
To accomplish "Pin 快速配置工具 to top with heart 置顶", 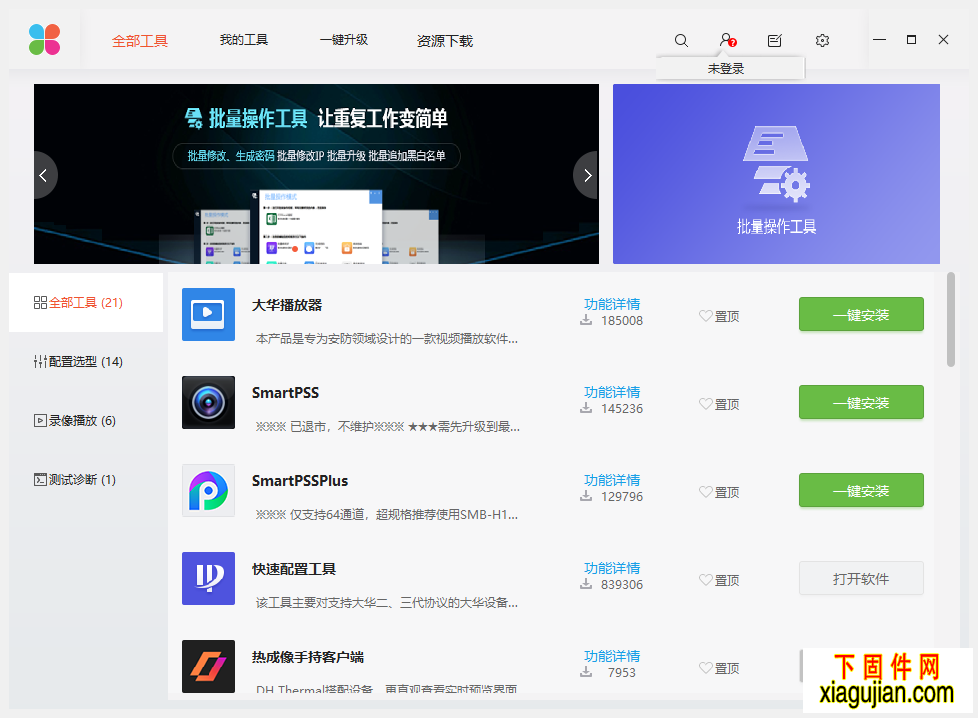I will tap(719, 580).
